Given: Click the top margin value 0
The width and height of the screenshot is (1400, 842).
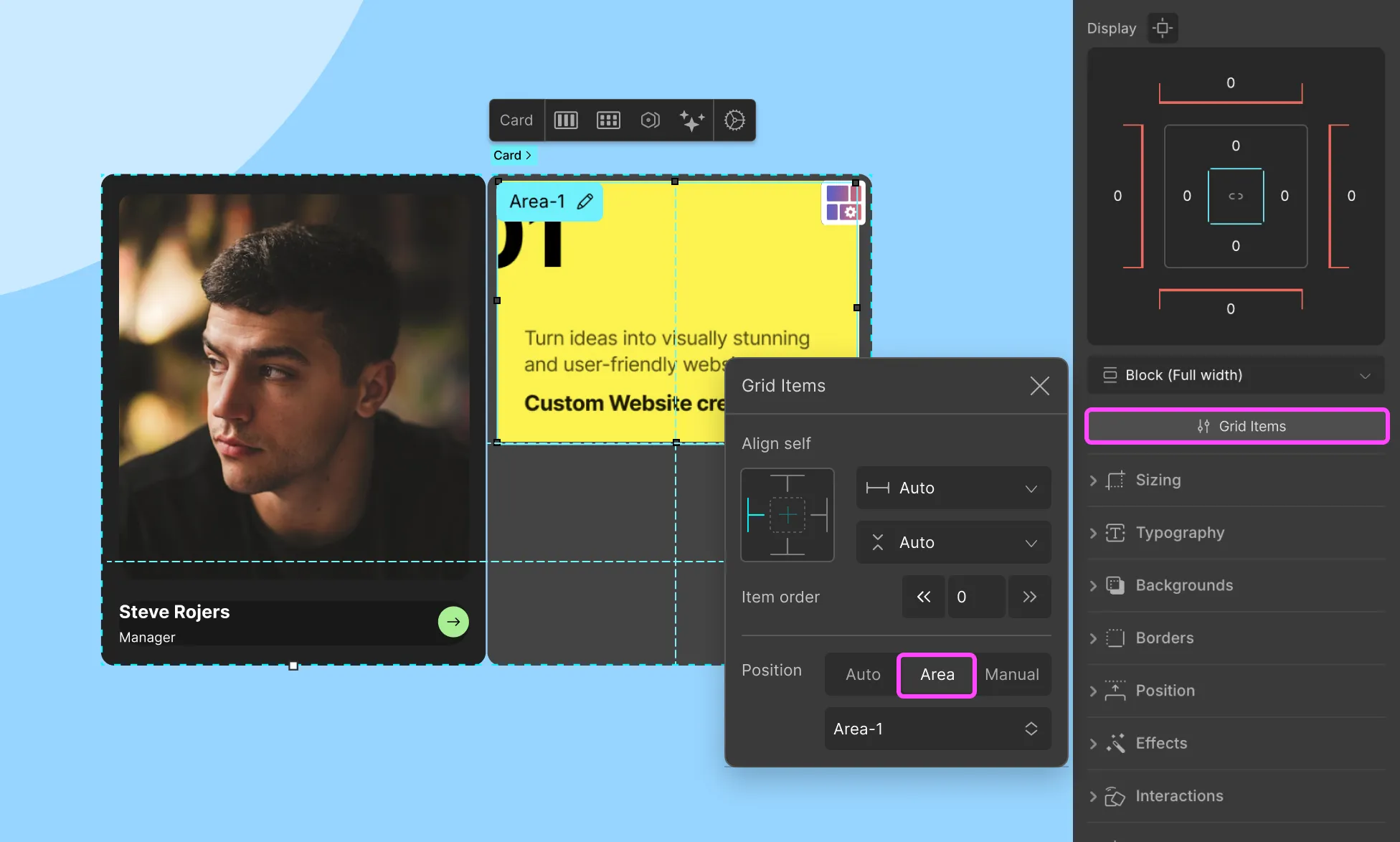Looking at the screenshot, I should (1231, 82).
